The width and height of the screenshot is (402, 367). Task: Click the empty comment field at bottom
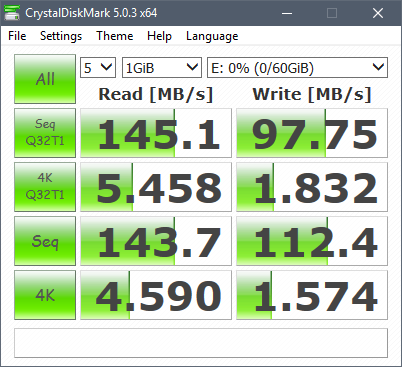(x=201, y=343)
